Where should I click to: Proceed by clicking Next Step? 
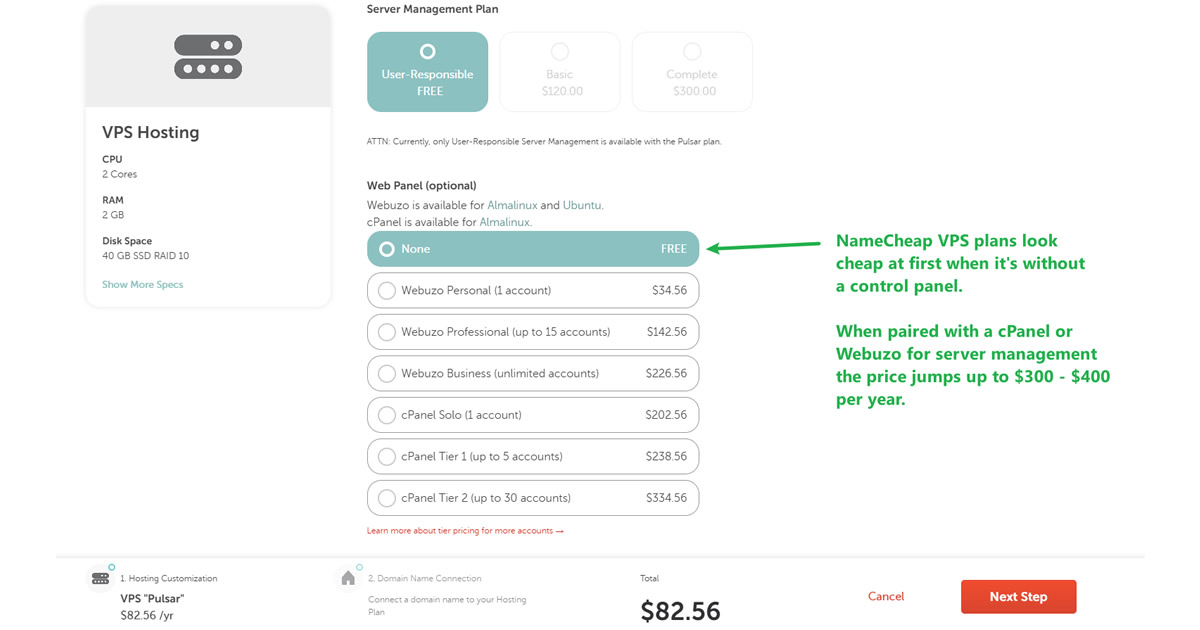(x=1018, y=596)
